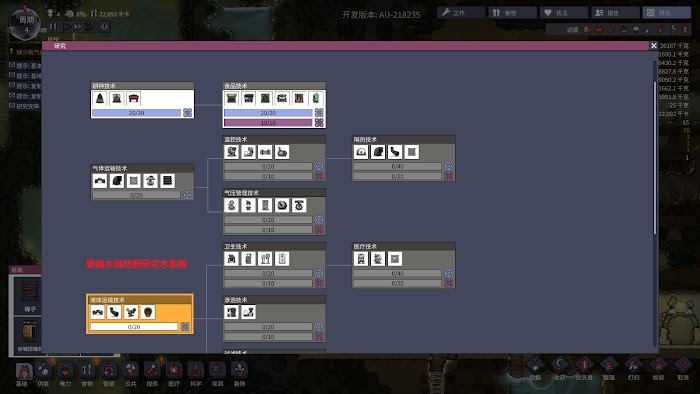The image size is (700, 394).
Task: Select the 卫生技术 research card
Action: pos(274,265)
